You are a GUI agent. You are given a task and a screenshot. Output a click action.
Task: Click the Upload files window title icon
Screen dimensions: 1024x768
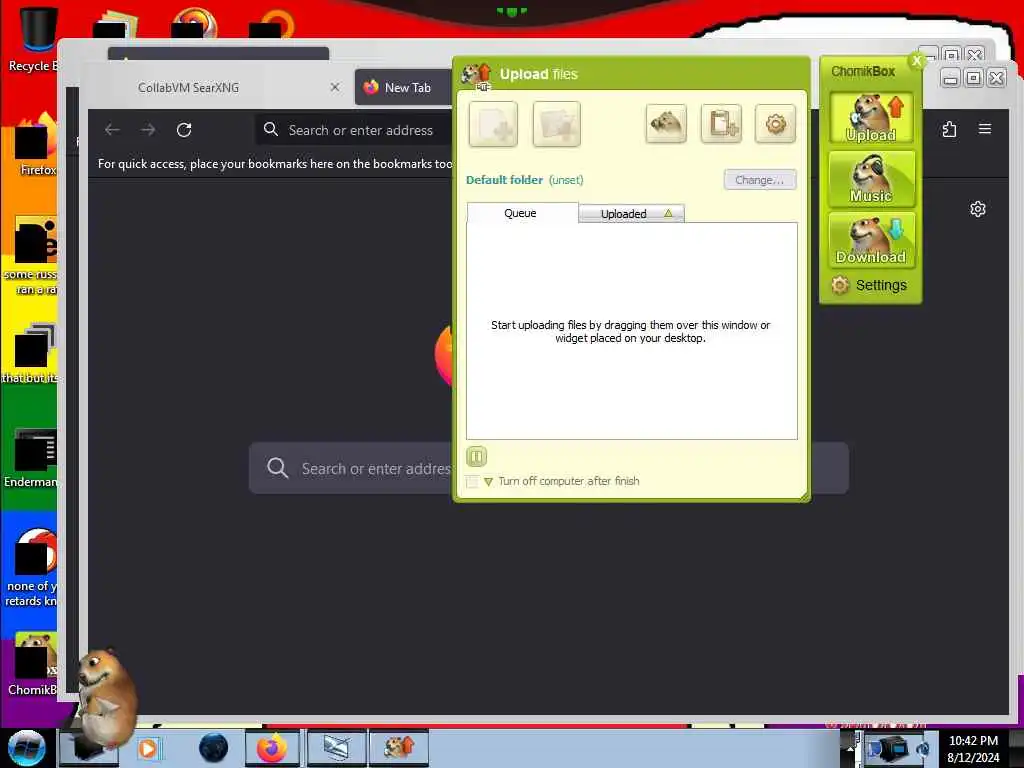coord(476,75)
